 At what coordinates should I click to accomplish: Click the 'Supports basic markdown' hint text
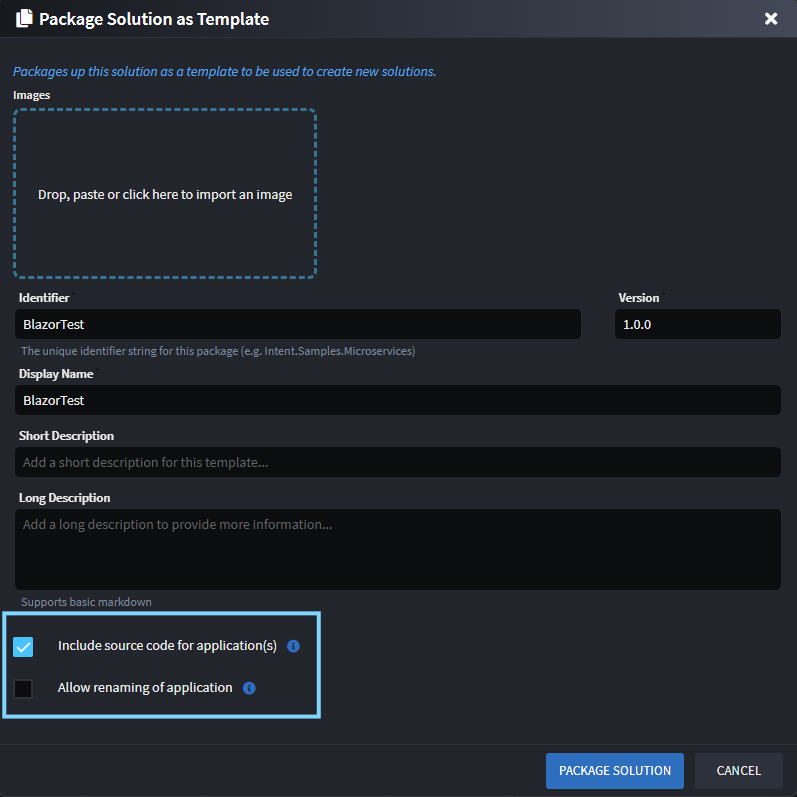pyautogui.click(x=86, y=602)
